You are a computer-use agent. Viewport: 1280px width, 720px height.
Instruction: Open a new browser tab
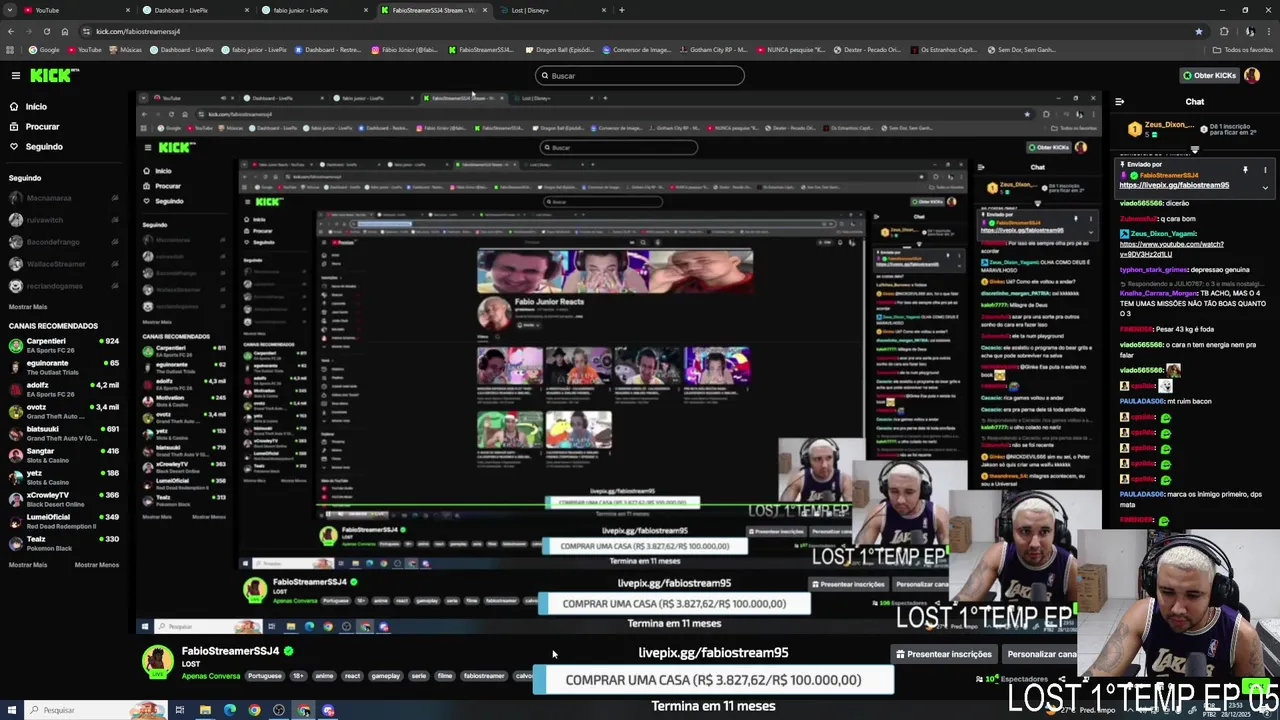pos(621,10)
